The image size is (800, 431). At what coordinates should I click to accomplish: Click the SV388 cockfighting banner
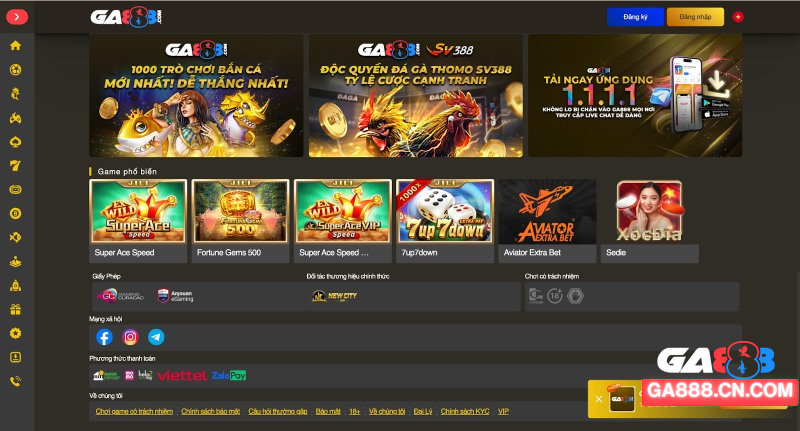pyautogui.click(x=416, y=95)
